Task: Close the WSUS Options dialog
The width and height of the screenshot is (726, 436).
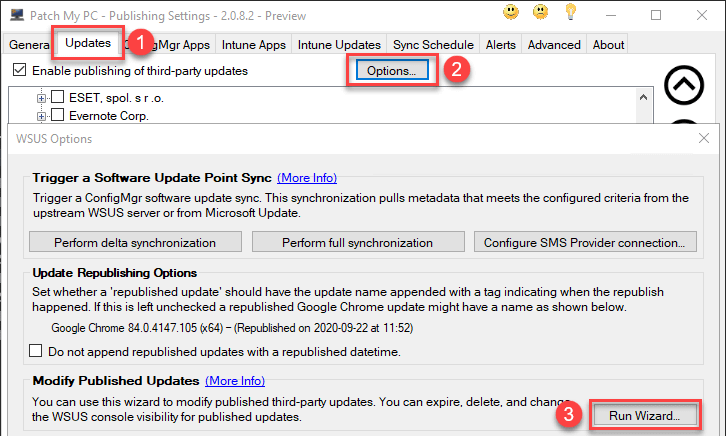Action: [x=704, y=138]
